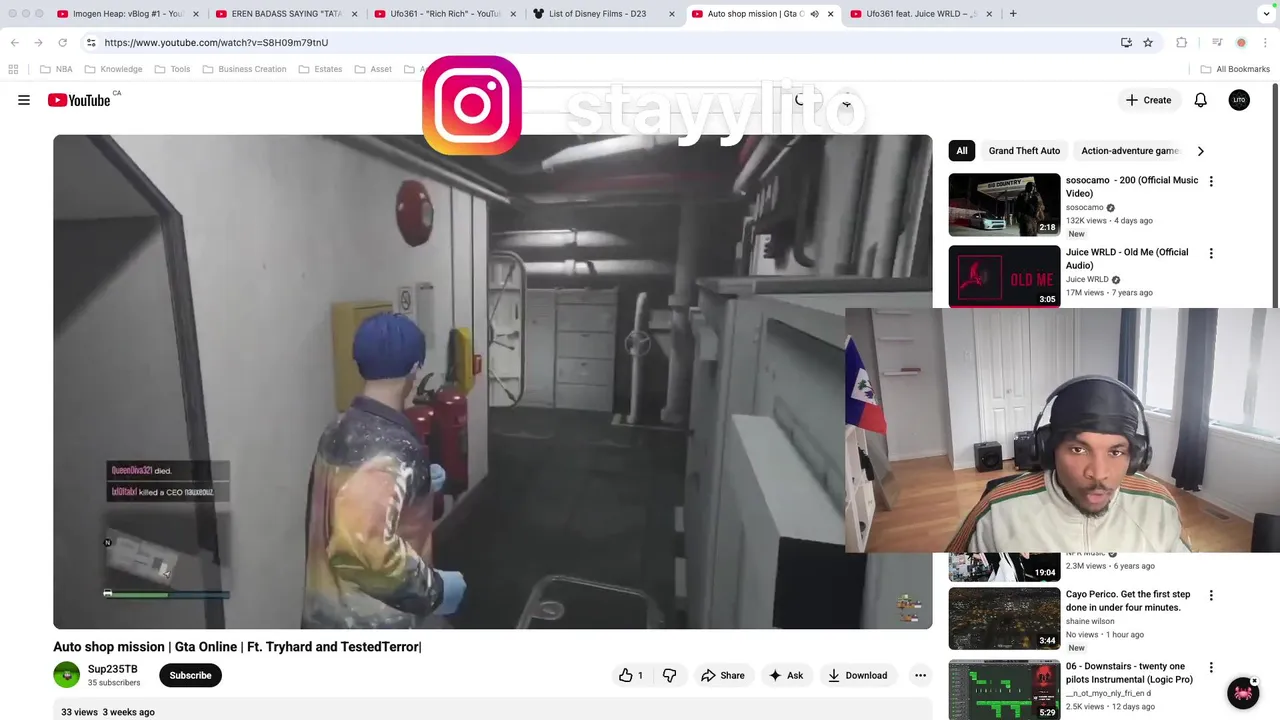Image resolution: width=1280 pixels, height=720 pixels.
Task: Open the YouTube account avatar menu
Action: [1239, 100]
